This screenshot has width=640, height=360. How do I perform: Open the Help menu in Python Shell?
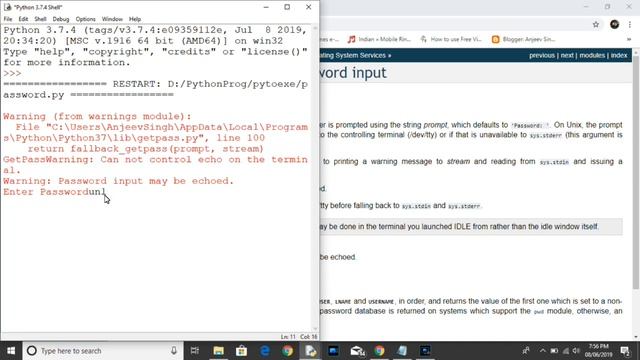(135, 19)
